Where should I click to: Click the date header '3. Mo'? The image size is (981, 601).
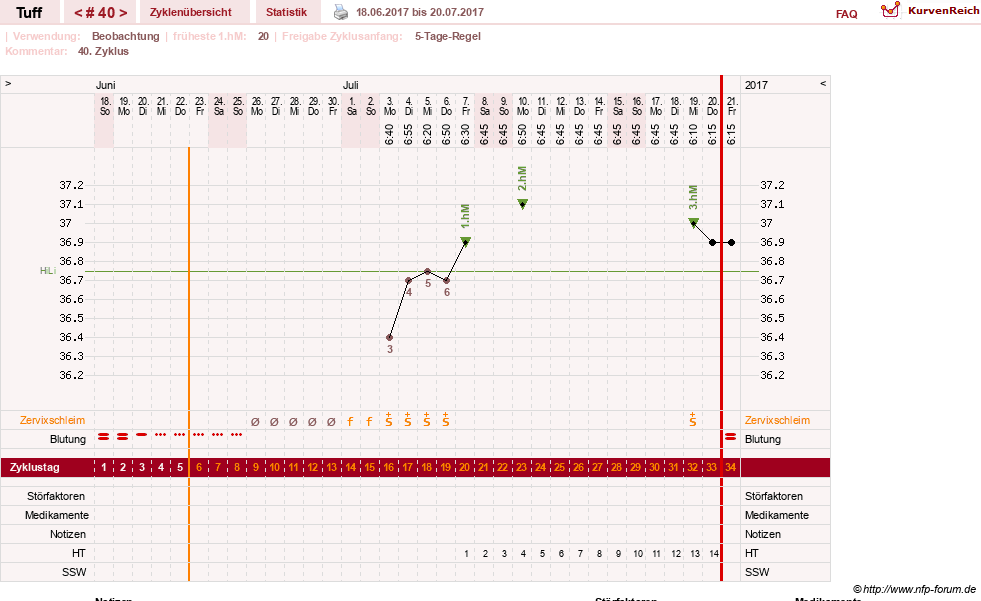tap(390, 106)
